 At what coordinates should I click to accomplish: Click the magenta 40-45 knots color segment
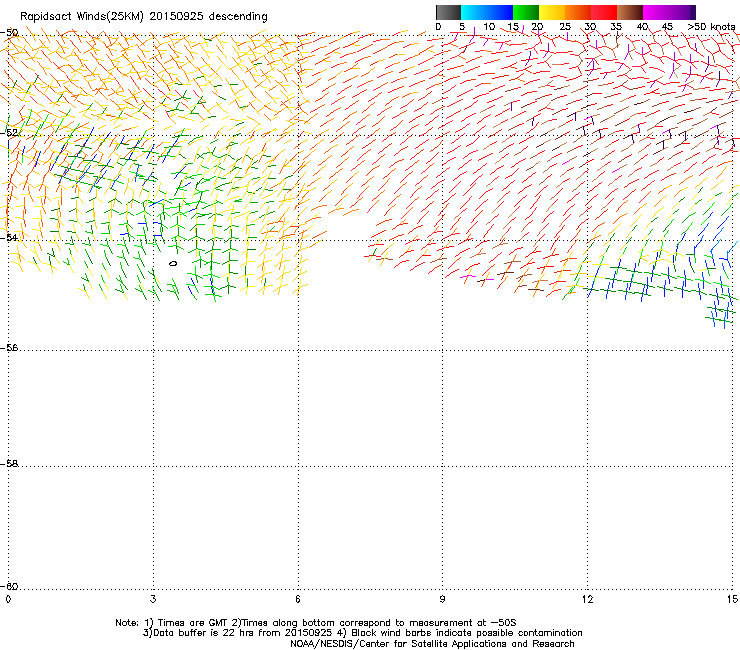(x=656, y=12)
